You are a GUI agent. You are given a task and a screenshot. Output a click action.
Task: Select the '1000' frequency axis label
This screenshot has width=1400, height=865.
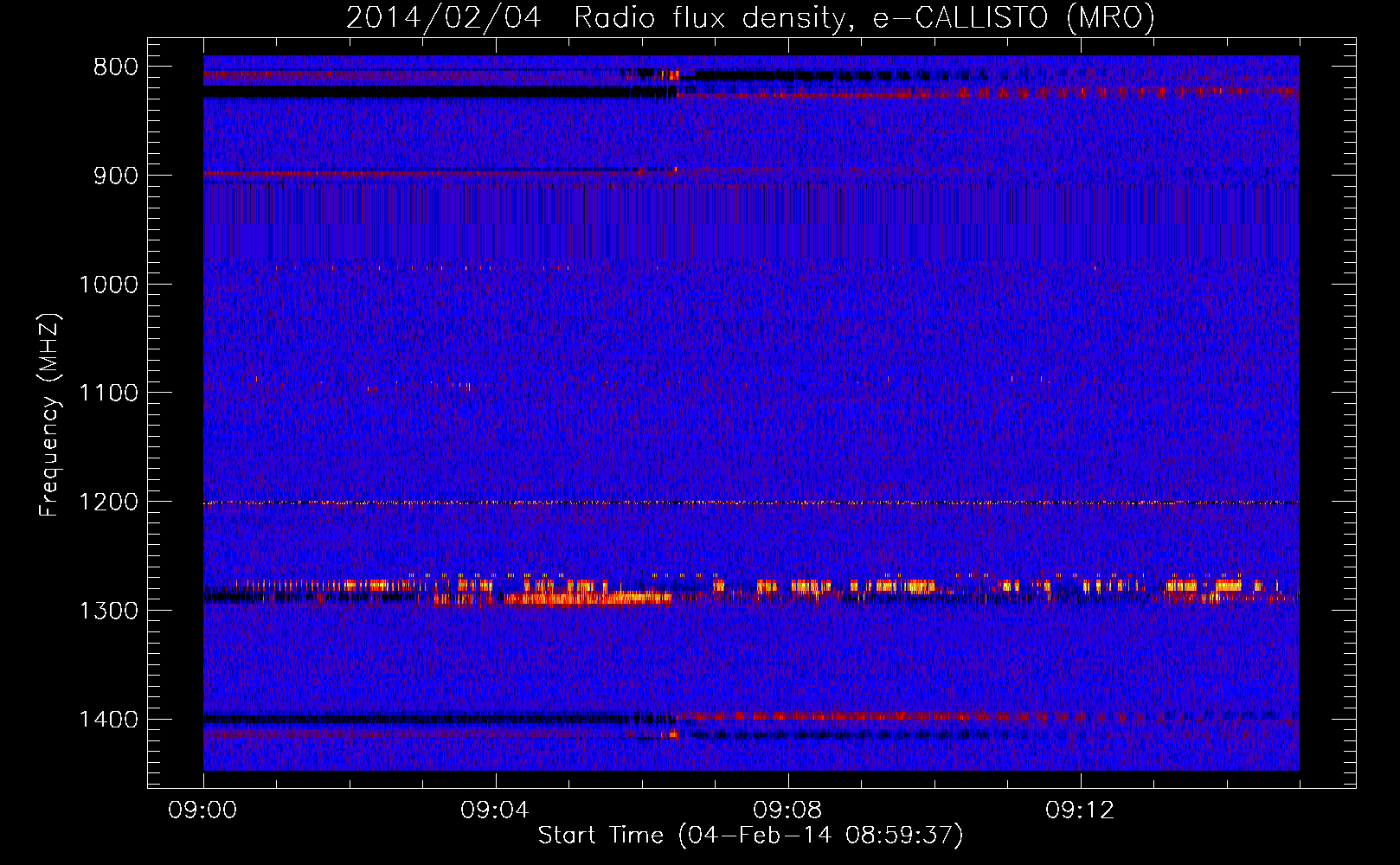point(109,285)
